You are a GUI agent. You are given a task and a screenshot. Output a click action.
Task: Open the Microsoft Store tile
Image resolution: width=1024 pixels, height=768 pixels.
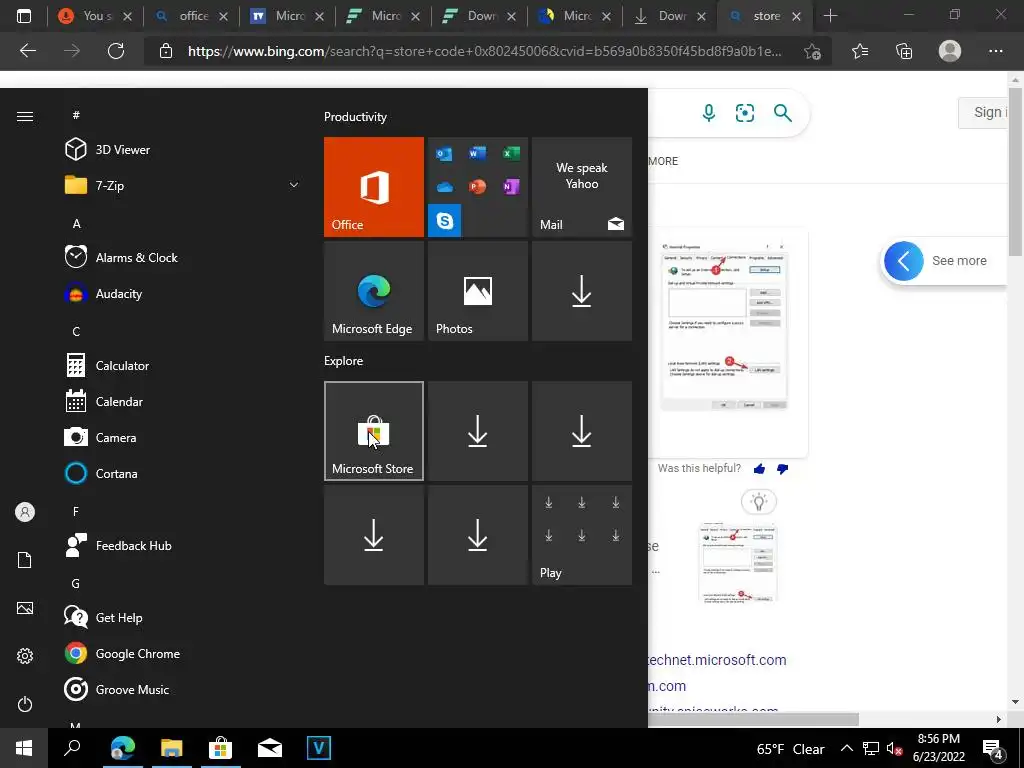374,431
